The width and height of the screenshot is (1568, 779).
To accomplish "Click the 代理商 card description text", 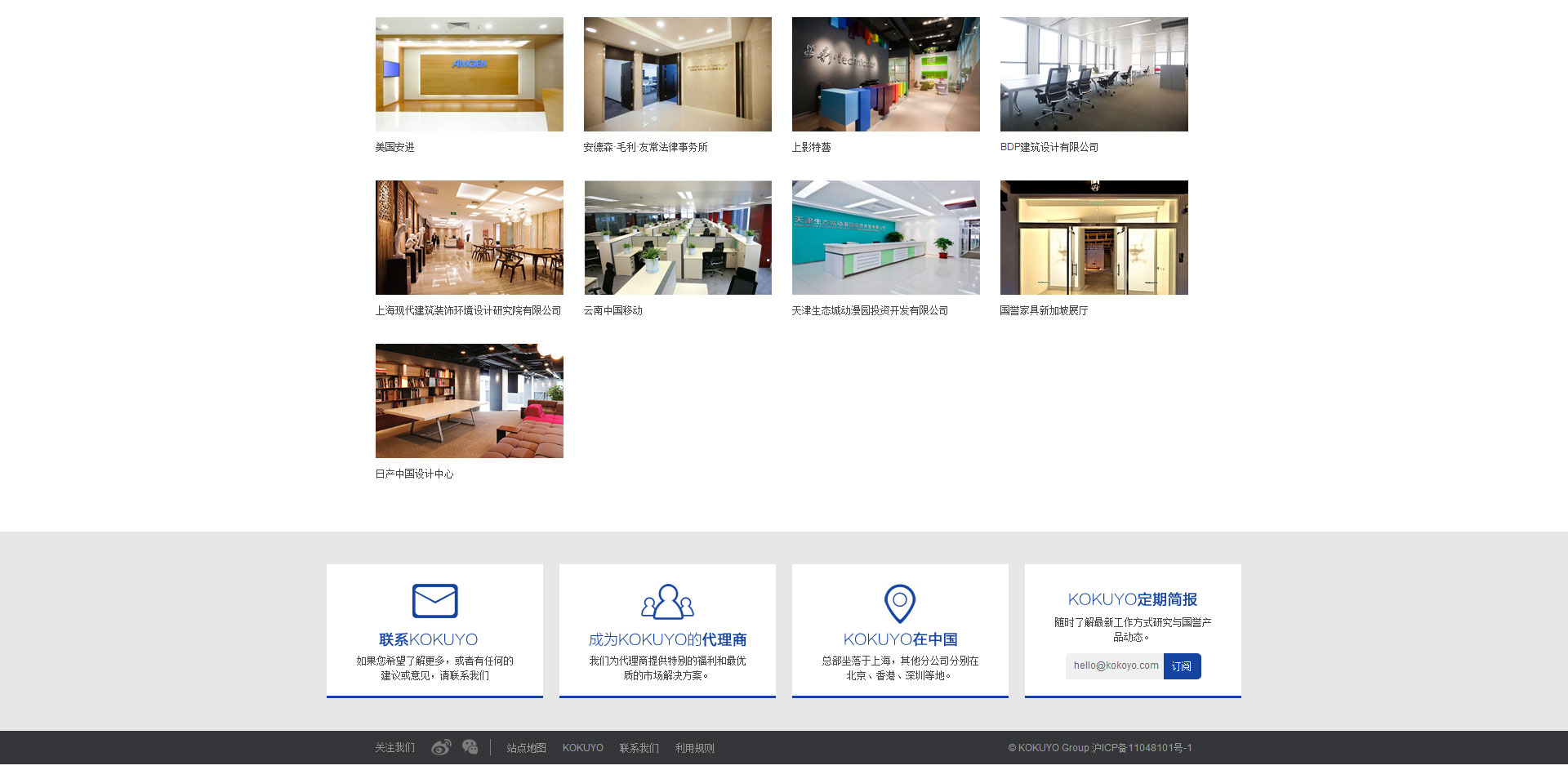I will (x=668, y=668).
